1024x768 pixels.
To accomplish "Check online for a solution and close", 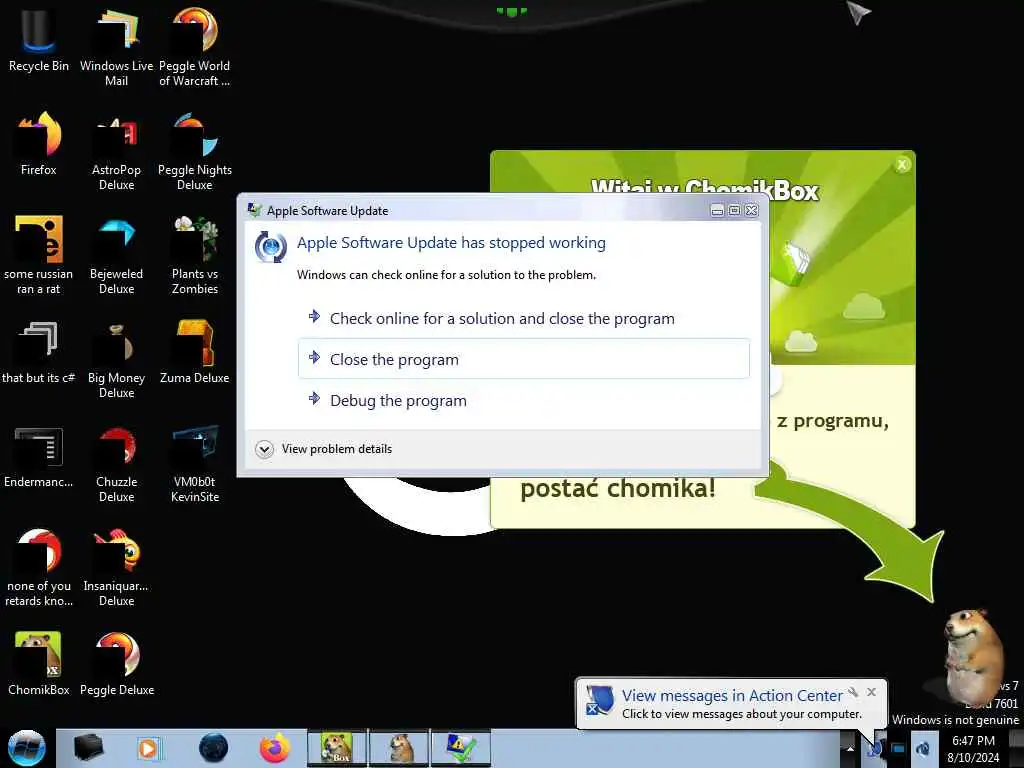I will click(524, 318).
